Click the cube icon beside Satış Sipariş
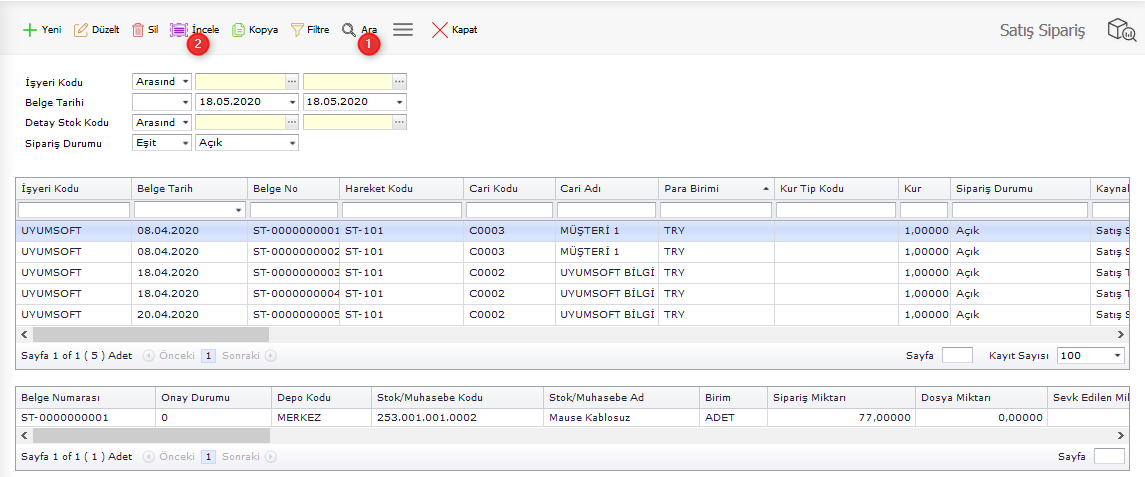Image resolution: width=1145 pixels, height=477 pixels. [x=1120, y=31]
